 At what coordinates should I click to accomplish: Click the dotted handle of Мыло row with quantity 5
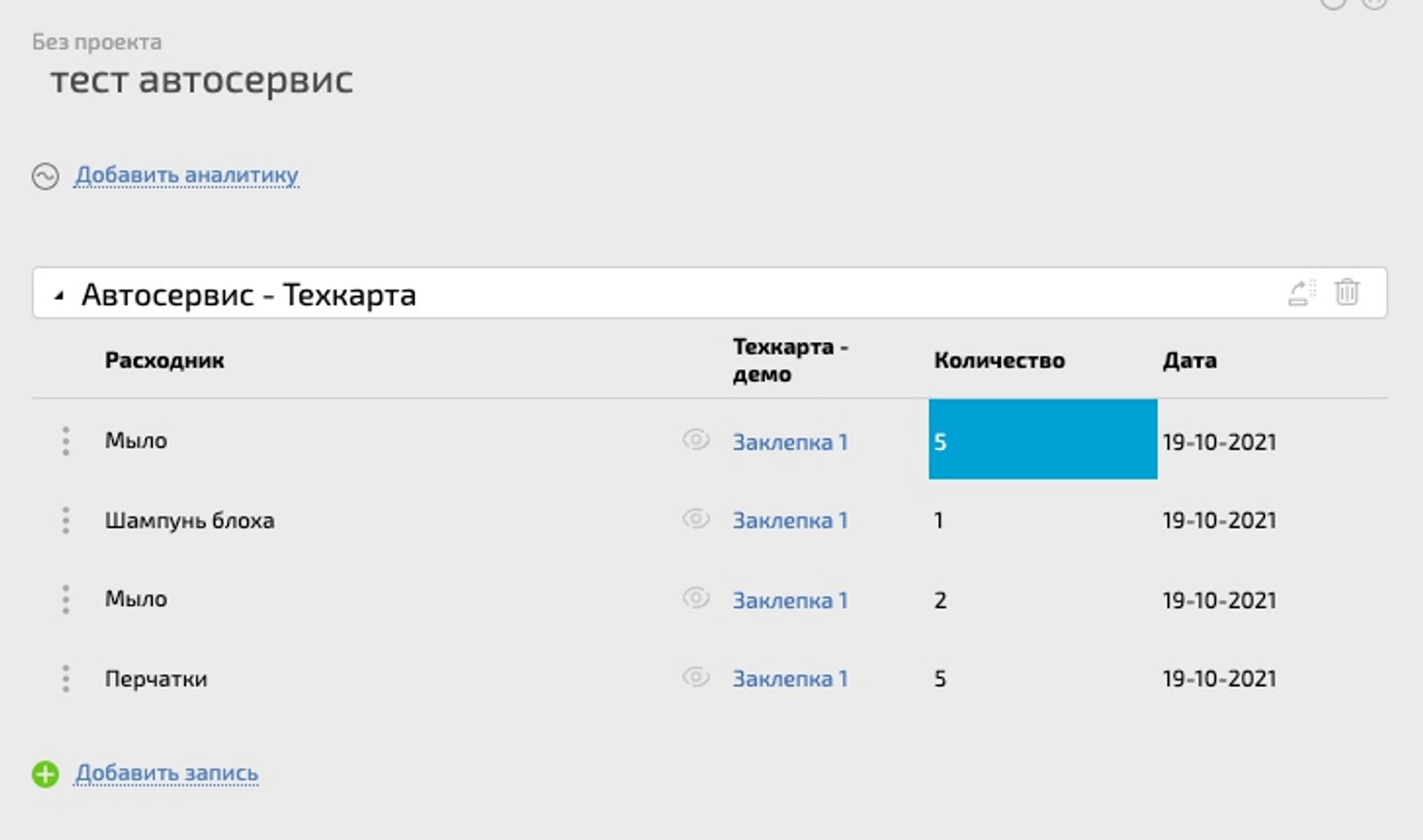[x=65, y=440]
